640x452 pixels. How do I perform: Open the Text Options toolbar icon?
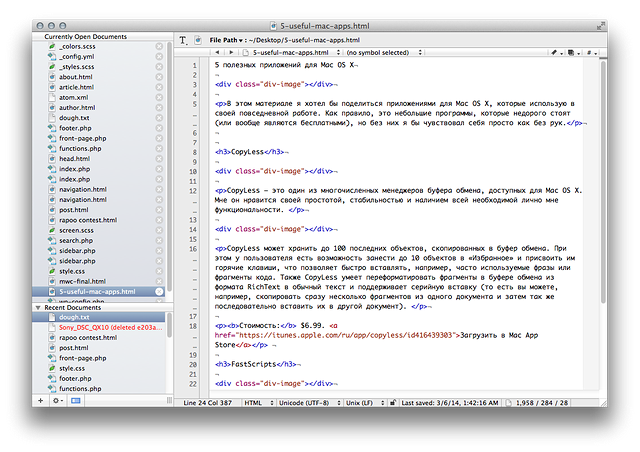pos(183,40)
